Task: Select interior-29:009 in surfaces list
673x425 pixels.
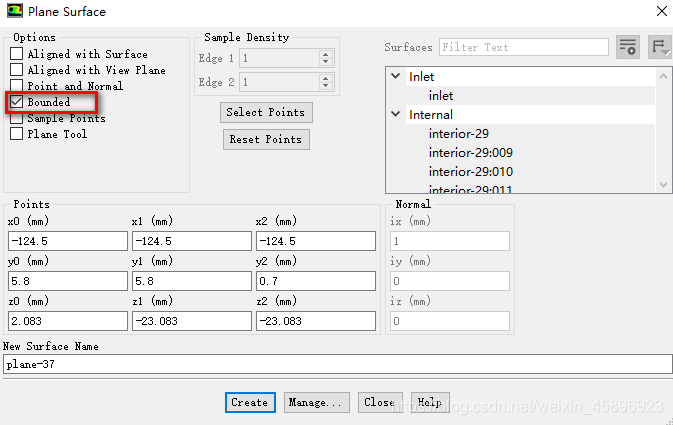Action: pyautogui.click(x=470, y=153)
